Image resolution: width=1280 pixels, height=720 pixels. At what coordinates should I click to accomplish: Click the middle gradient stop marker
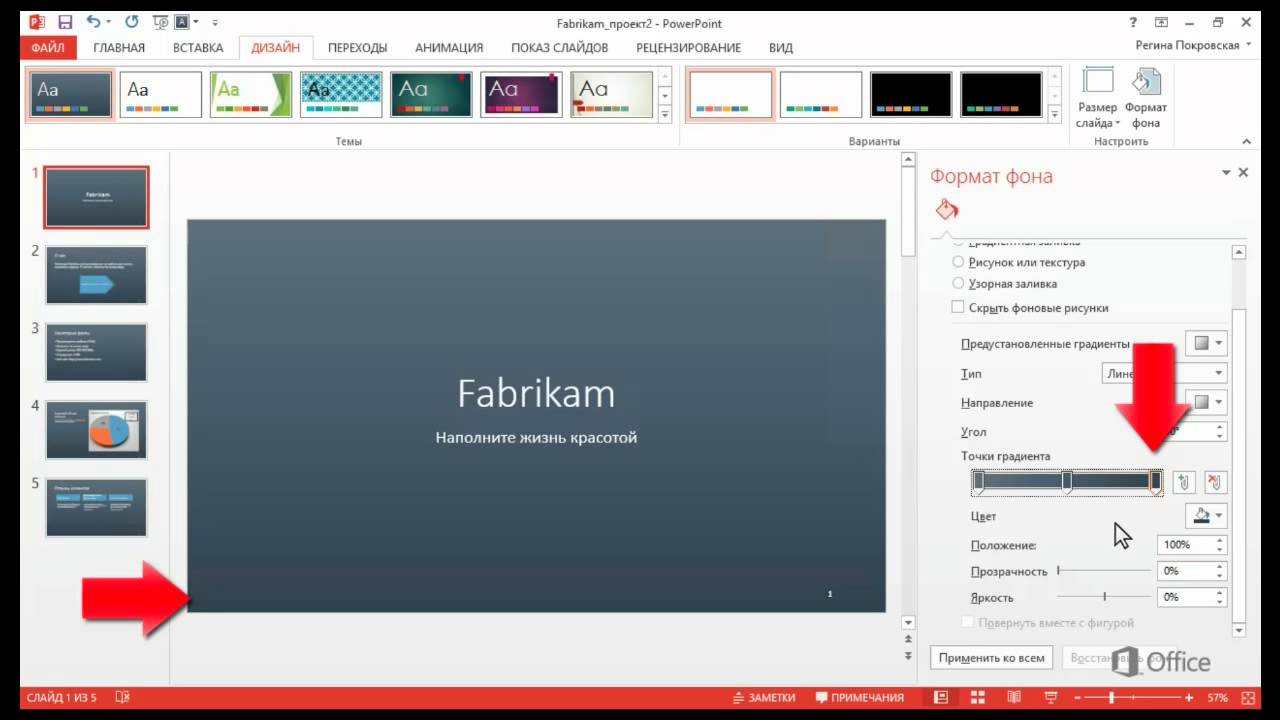(1067, 482)
